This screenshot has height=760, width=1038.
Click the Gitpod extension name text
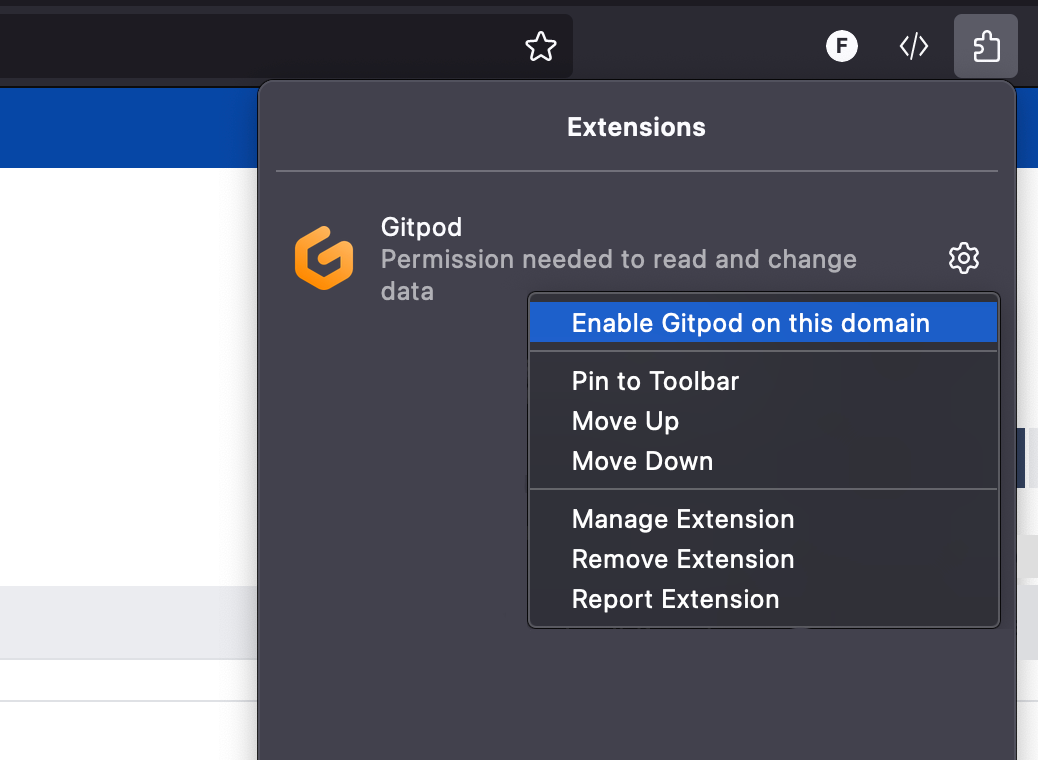point(421,227)
